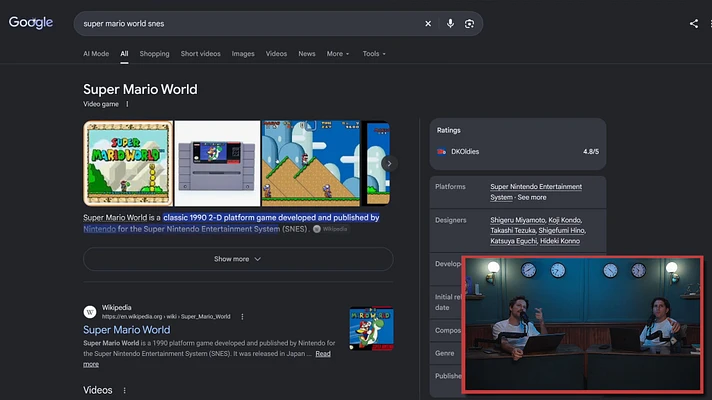Open the Shopping tab
712x400 pixels.
coord(154,54)
